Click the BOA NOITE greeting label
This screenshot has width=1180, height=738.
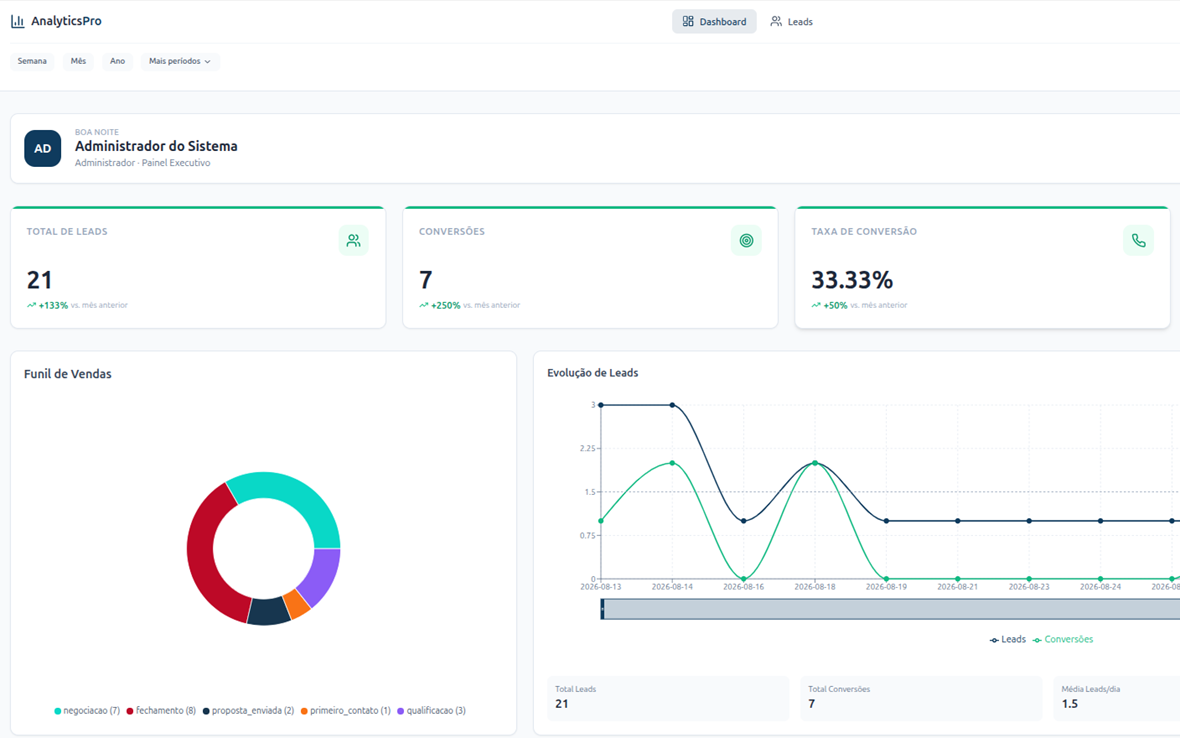(x=96, y=132)
